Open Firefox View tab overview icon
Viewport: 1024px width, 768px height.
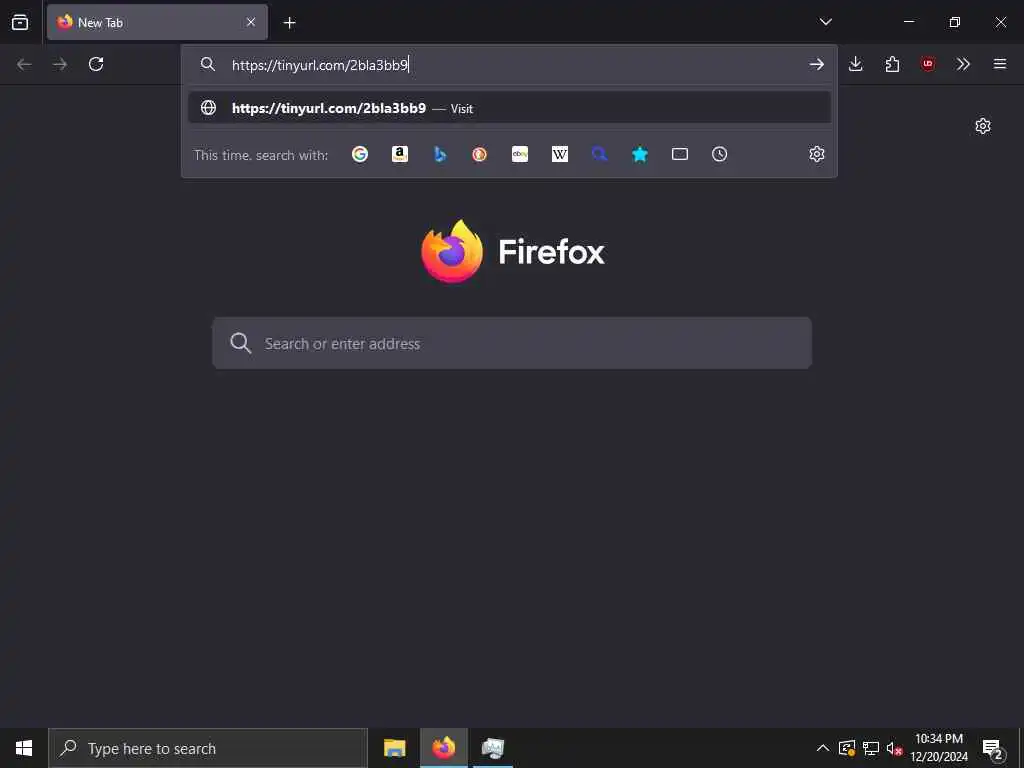[x=20, y=22]
